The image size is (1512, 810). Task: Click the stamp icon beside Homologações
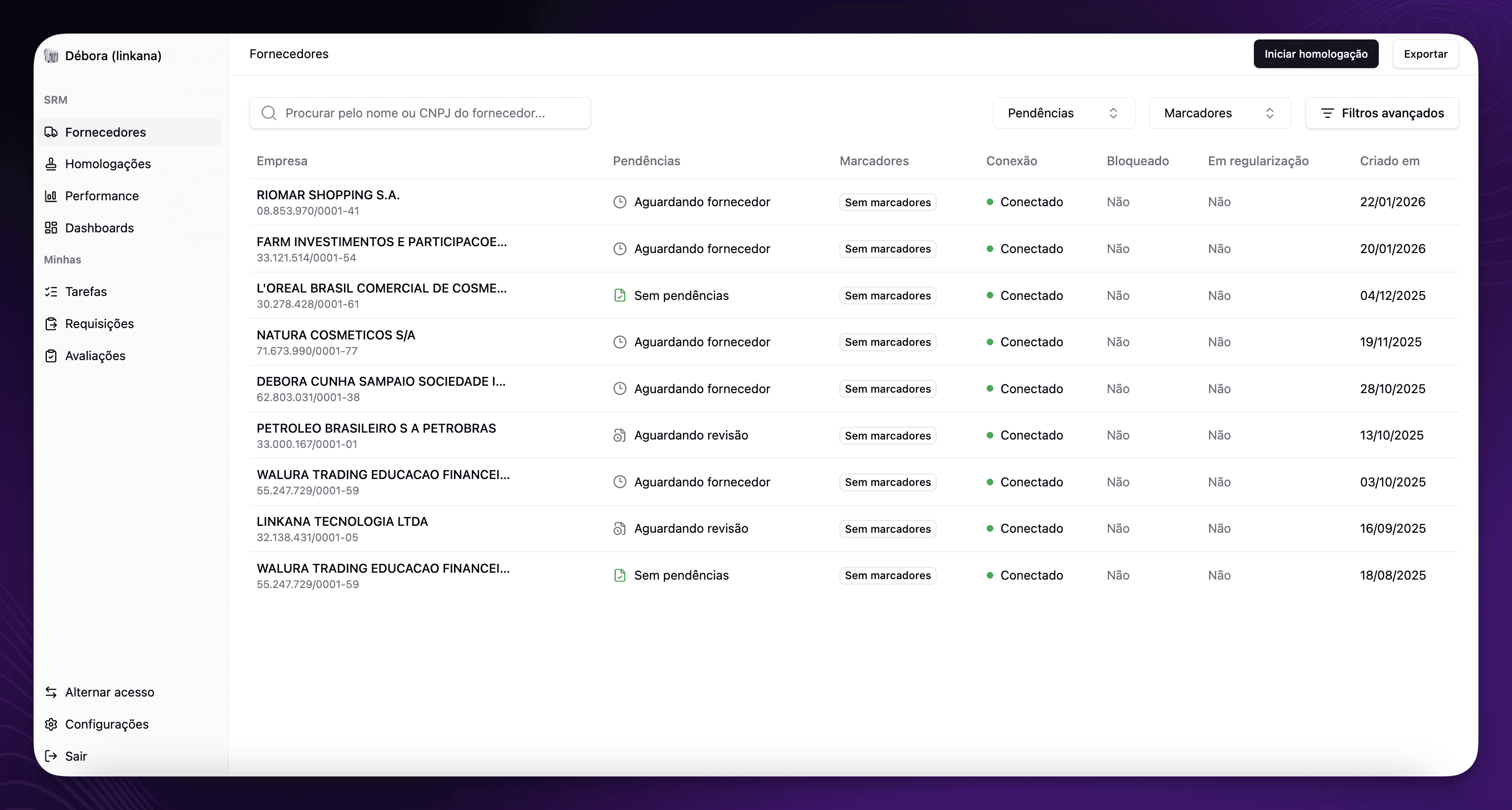(51, 164)
